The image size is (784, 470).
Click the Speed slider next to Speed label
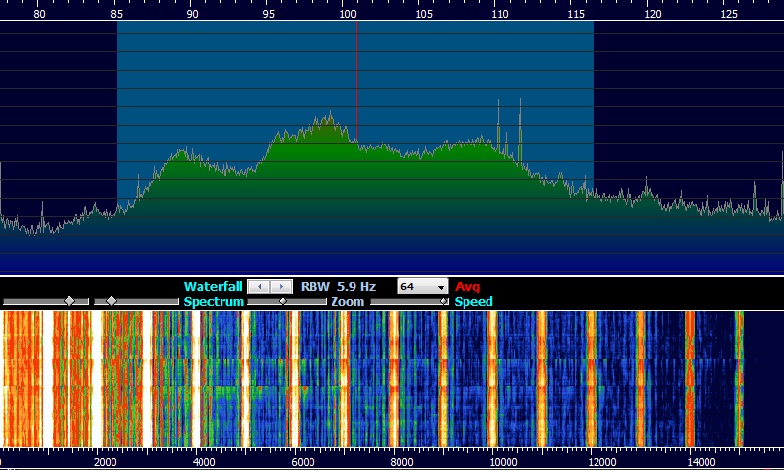410,302
